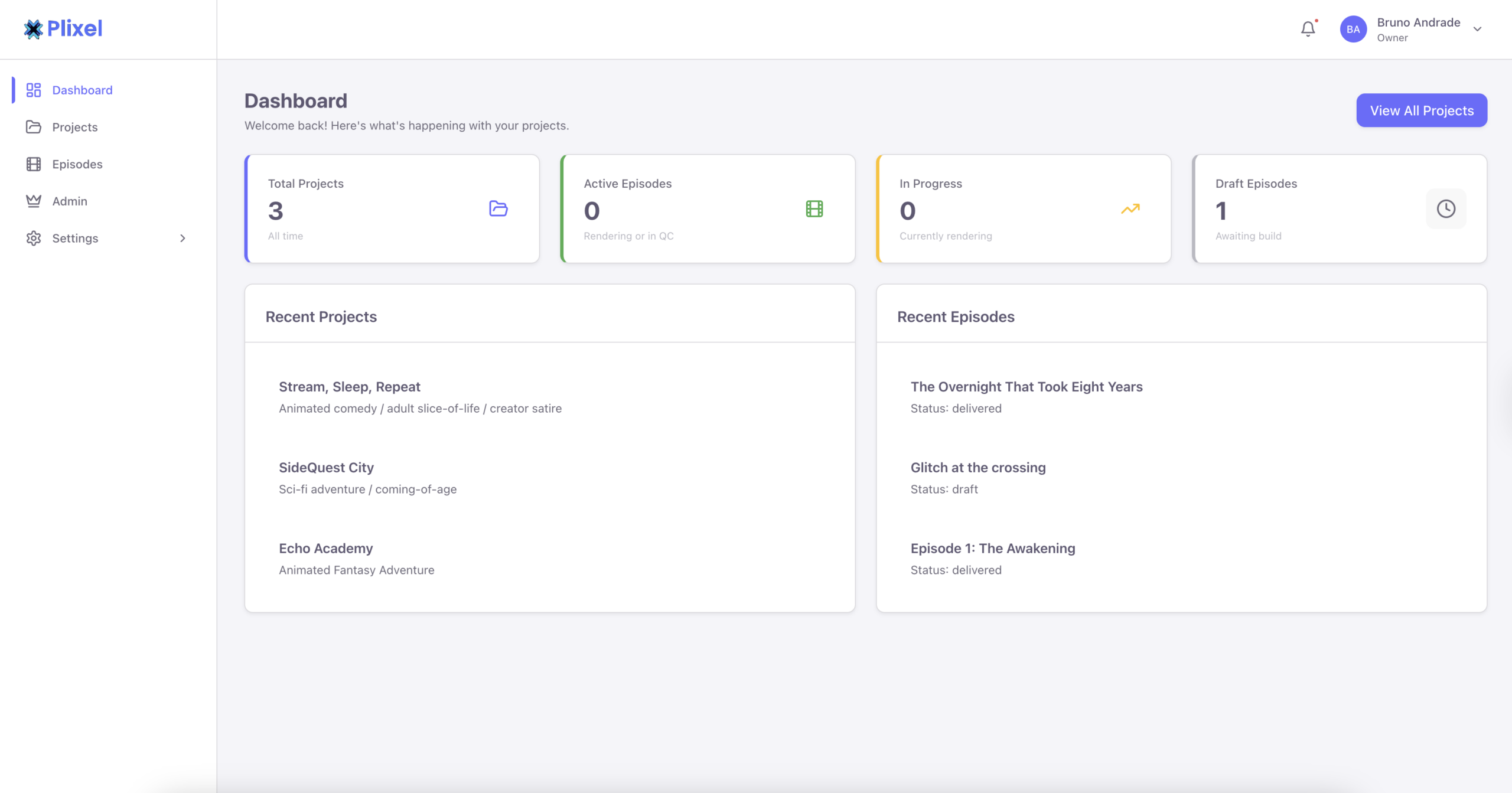Open Episodes in the sidebar
The height and width of the screenshot is (793, 1512).
(x=77, y=164)
